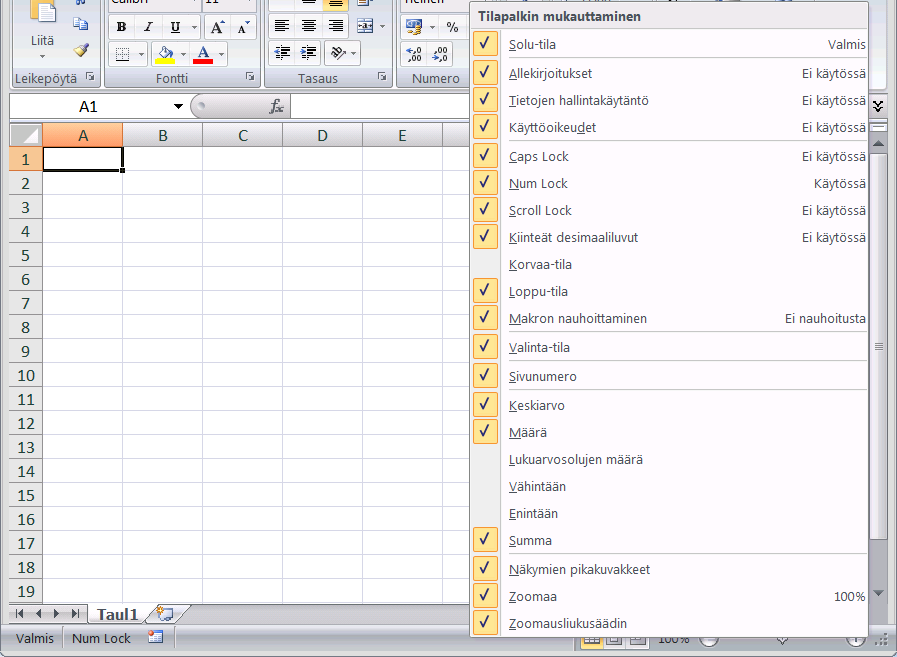Uncheck the Summa option
The image size is (897, 657).
pyautogui.click(x=669, y=540)
